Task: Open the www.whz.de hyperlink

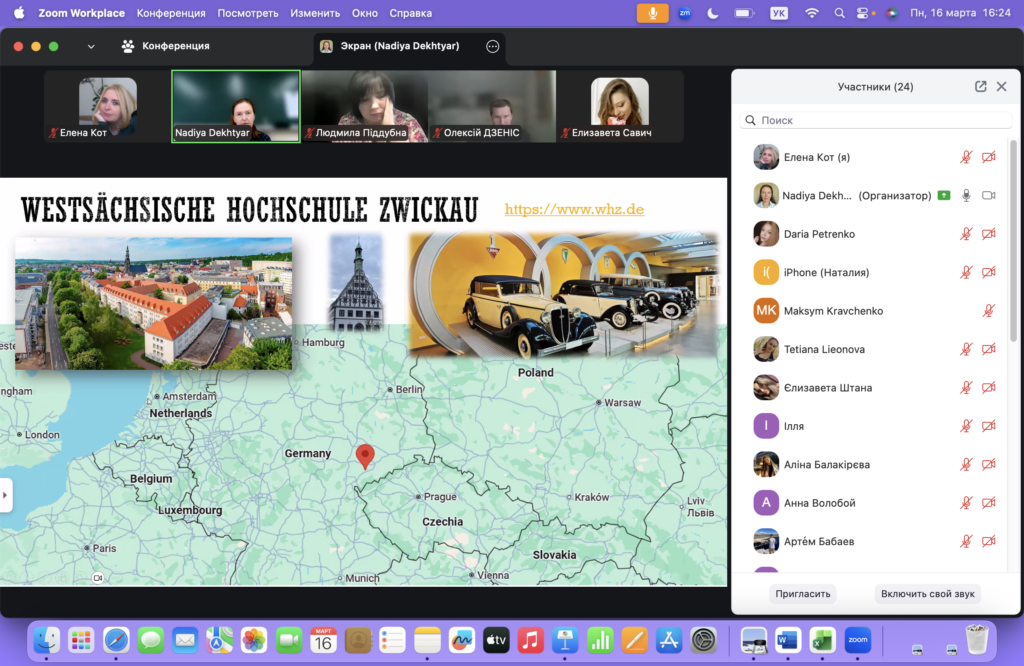Action: point(574,209)
